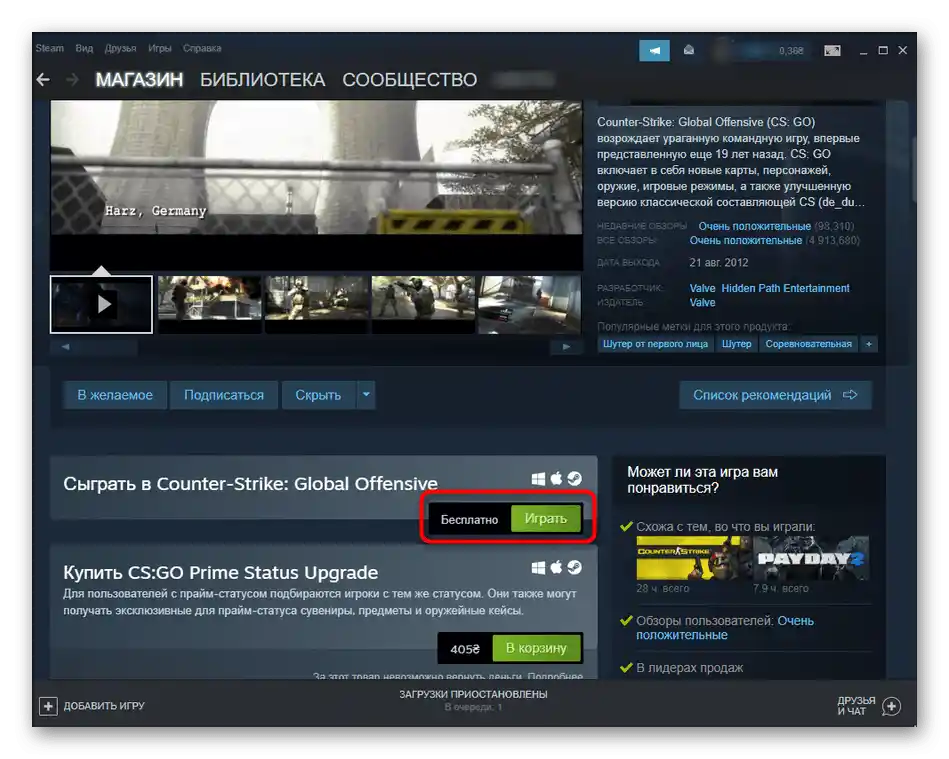
Task: Click the 405₴ price label
Action: click(x=465, y=649)
